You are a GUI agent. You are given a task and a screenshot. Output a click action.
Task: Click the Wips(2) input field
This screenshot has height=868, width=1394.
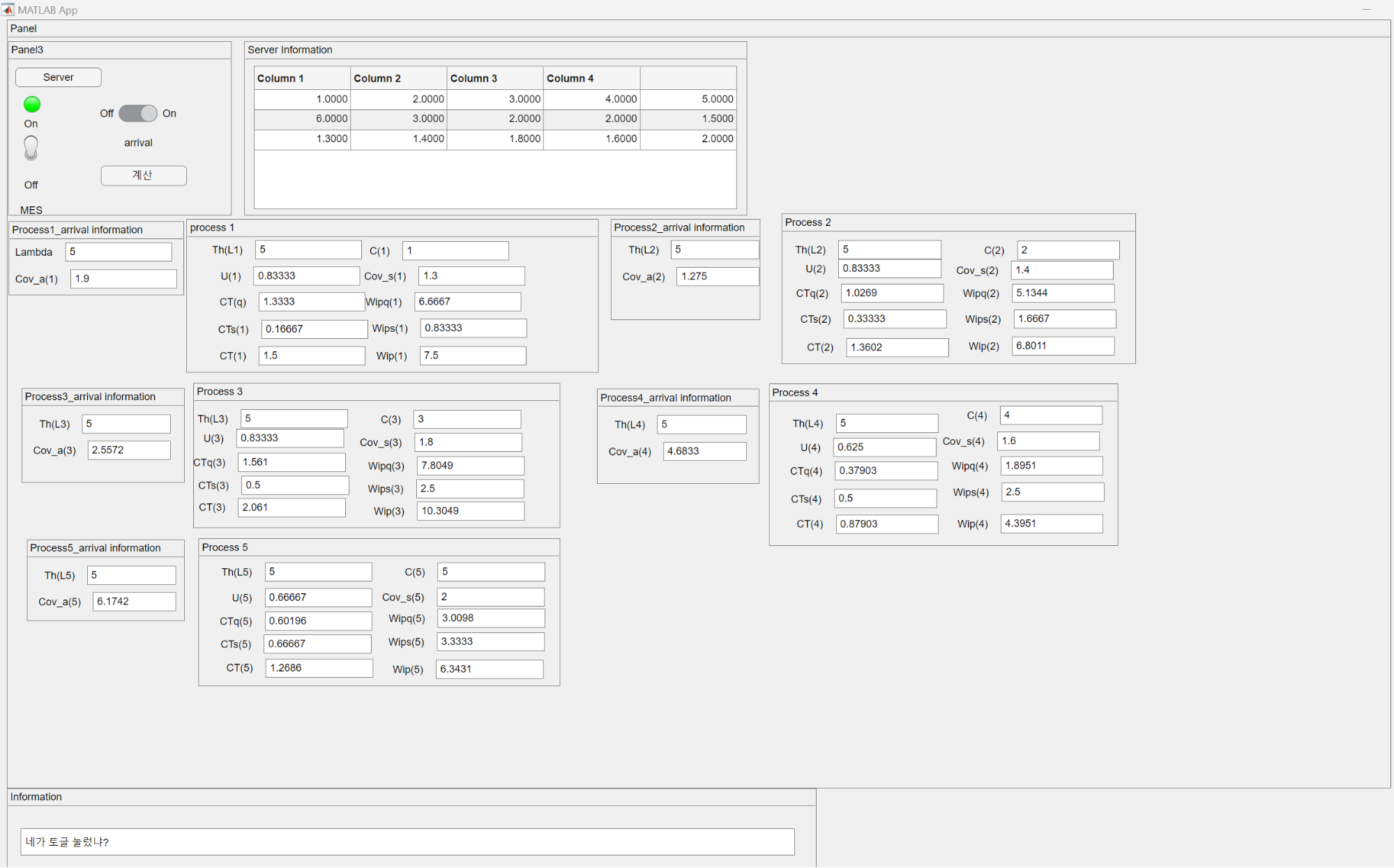coord(1065,319)
